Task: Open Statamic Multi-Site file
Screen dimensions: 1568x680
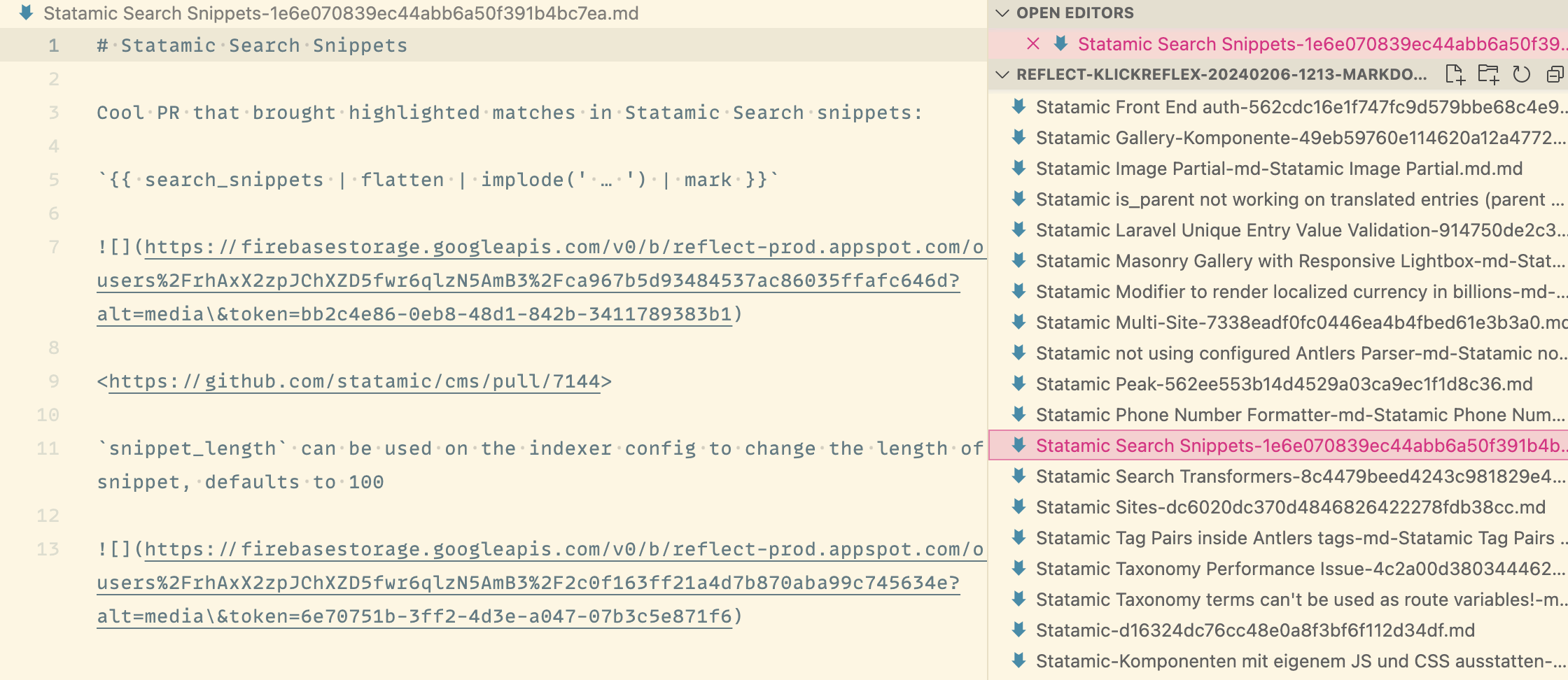Action: 1278,323
